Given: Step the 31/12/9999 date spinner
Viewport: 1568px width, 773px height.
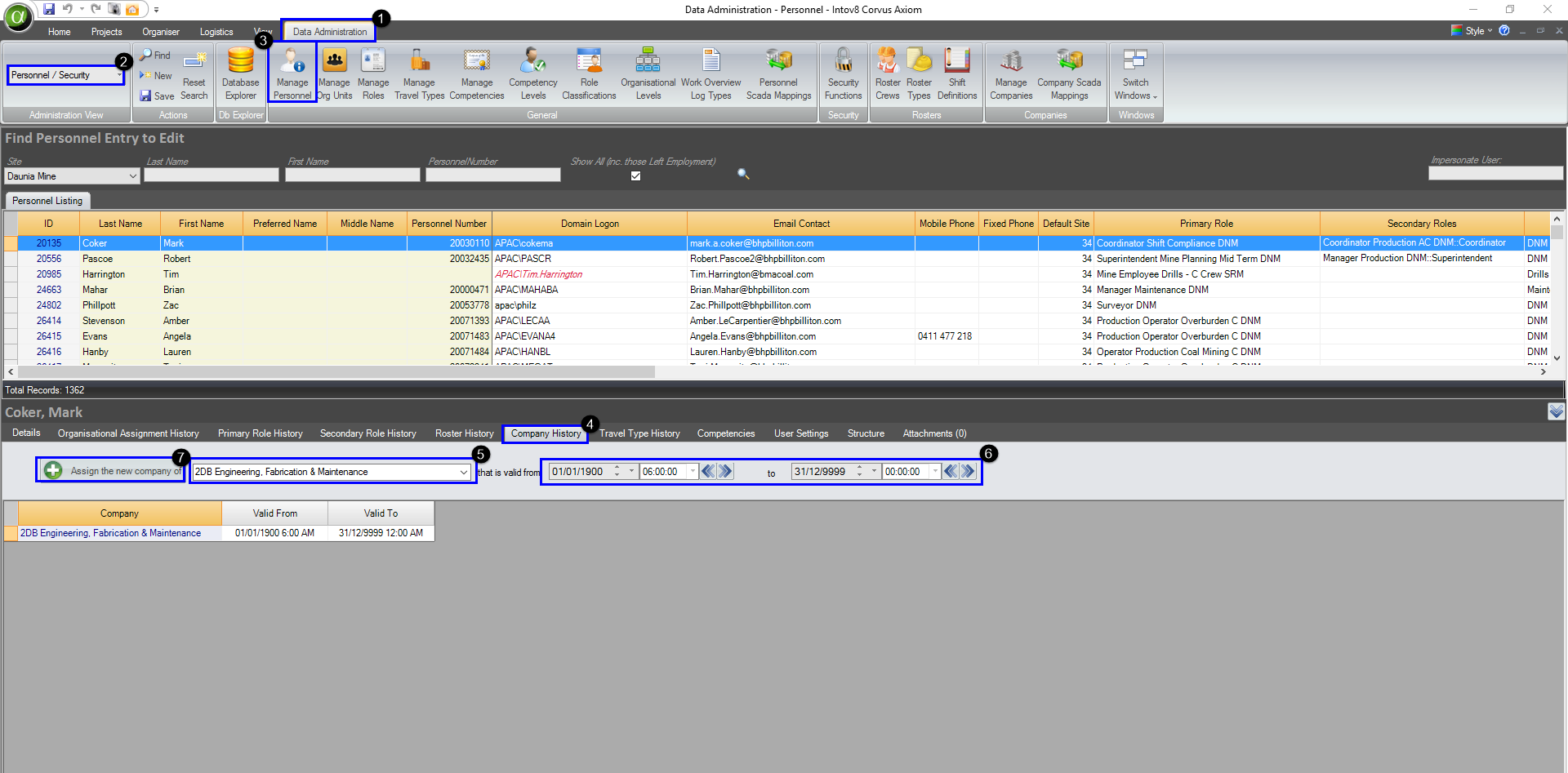Looking at the screenshot, I should pos(859,471).
